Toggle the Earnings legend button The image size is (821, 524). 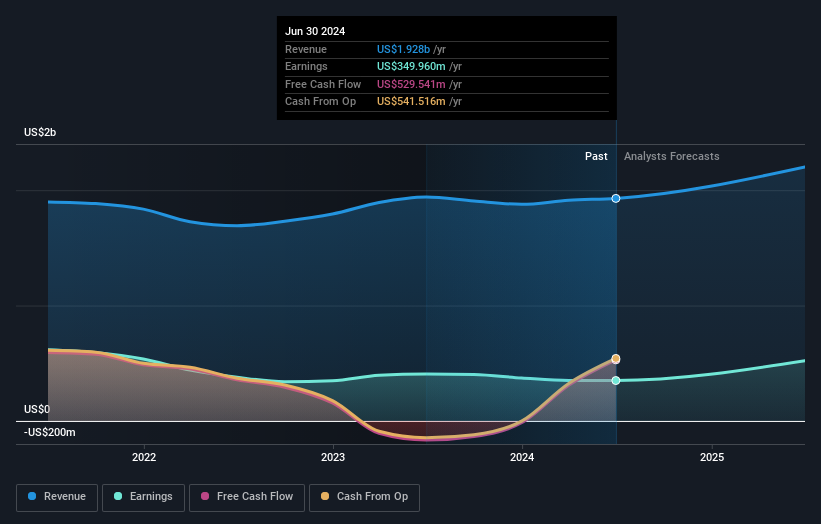click(143, 497)
